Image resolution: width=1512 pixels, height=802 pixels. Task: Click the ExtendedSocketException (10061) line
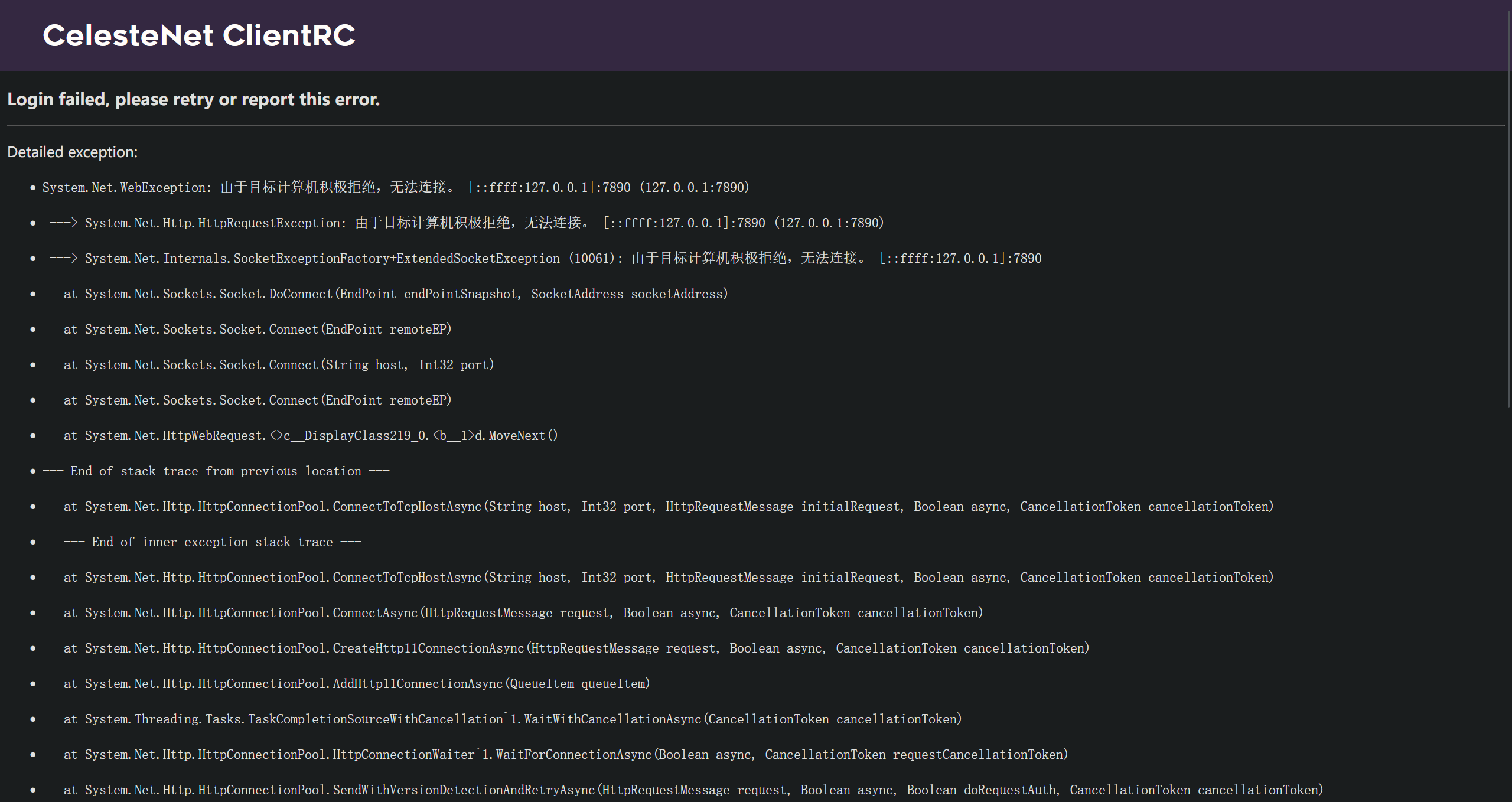(545, 259)
